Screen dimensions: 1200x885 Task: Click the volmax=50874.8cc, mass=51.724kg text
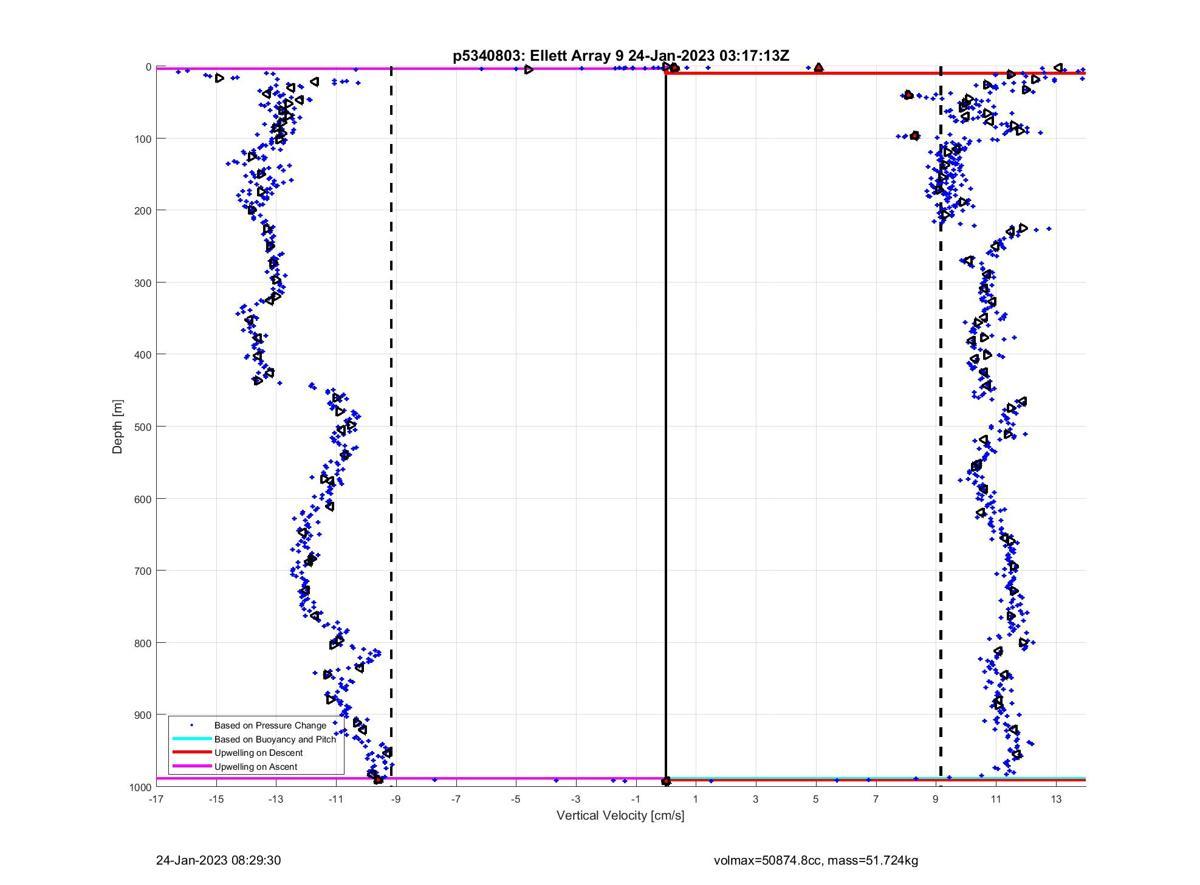pos(816,860)
